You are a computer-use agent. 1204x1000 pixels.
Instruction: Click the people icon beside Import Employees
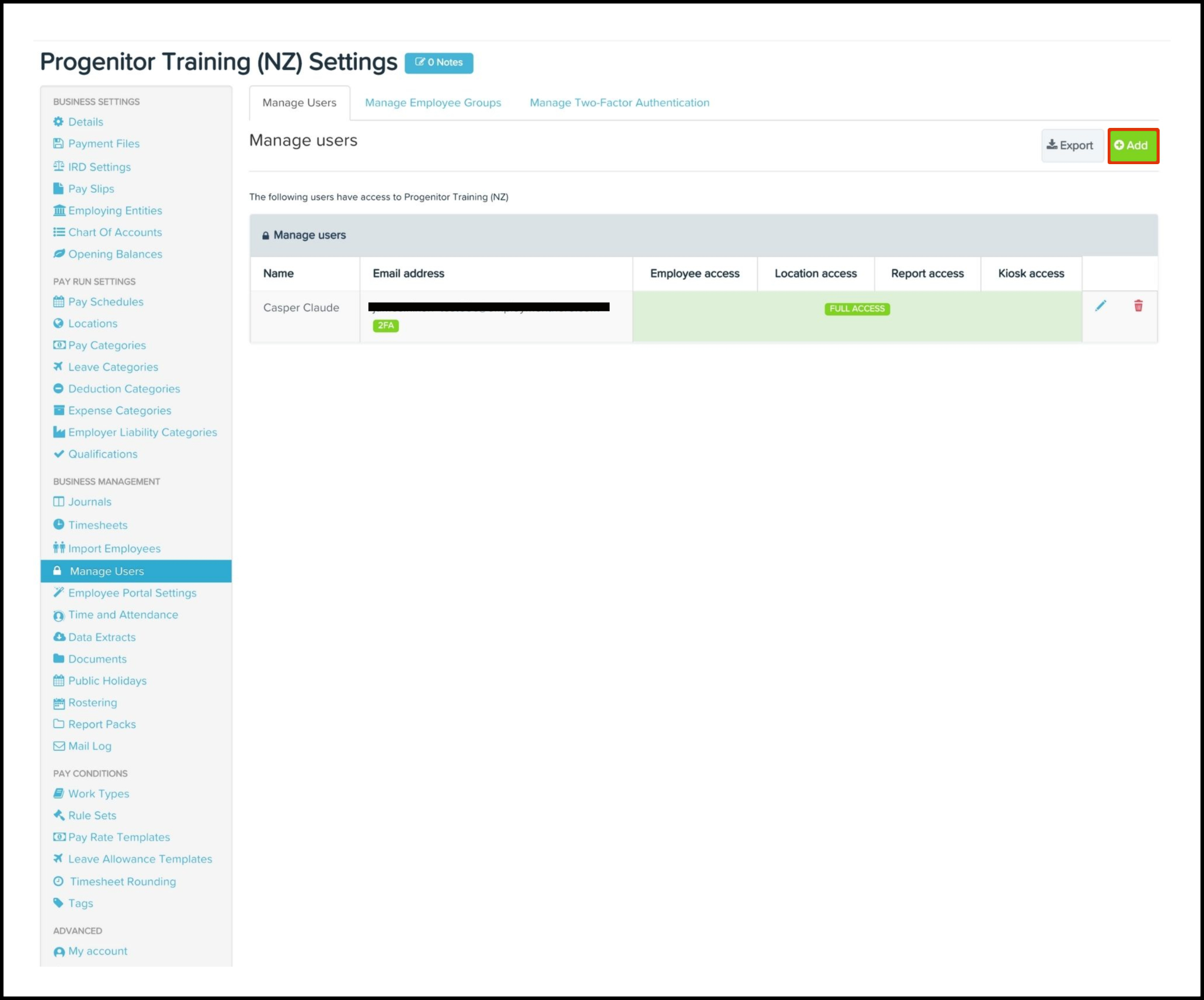[59, 548]
